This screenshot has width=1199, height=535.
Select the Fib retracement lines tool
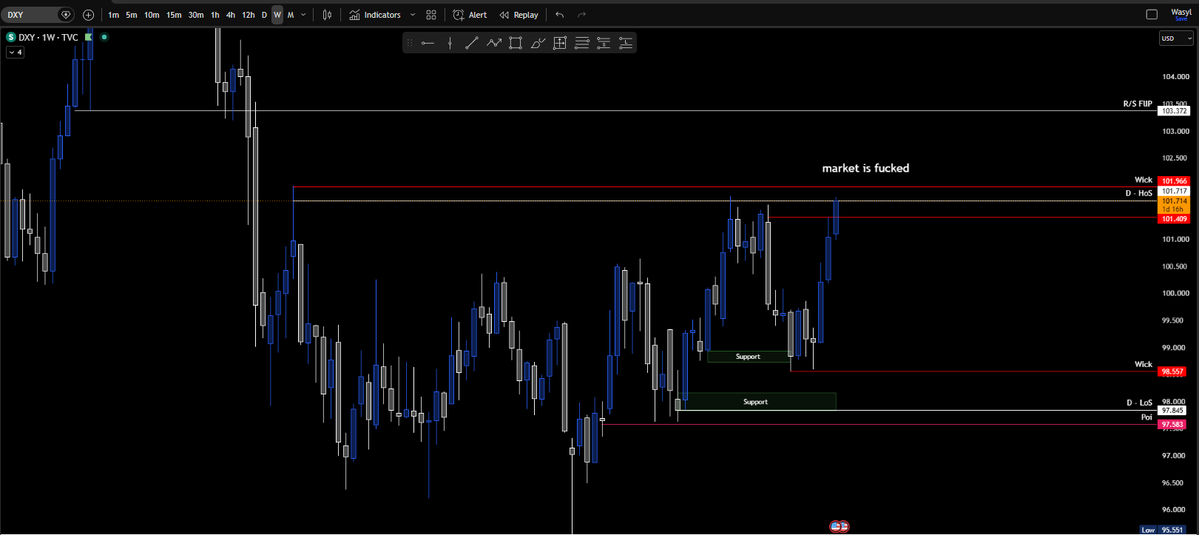click(x=582, y=43)
